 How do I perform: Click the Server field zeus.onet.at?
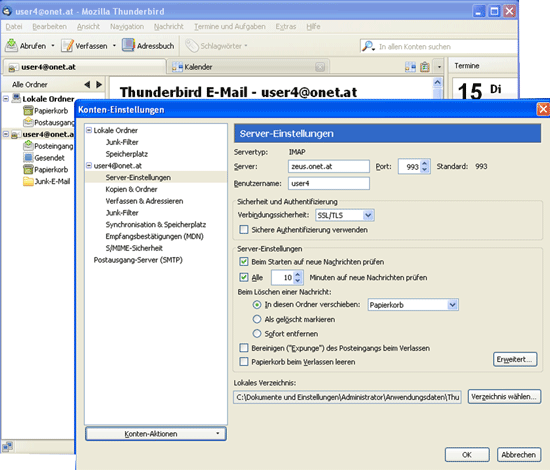coord(329,166)
